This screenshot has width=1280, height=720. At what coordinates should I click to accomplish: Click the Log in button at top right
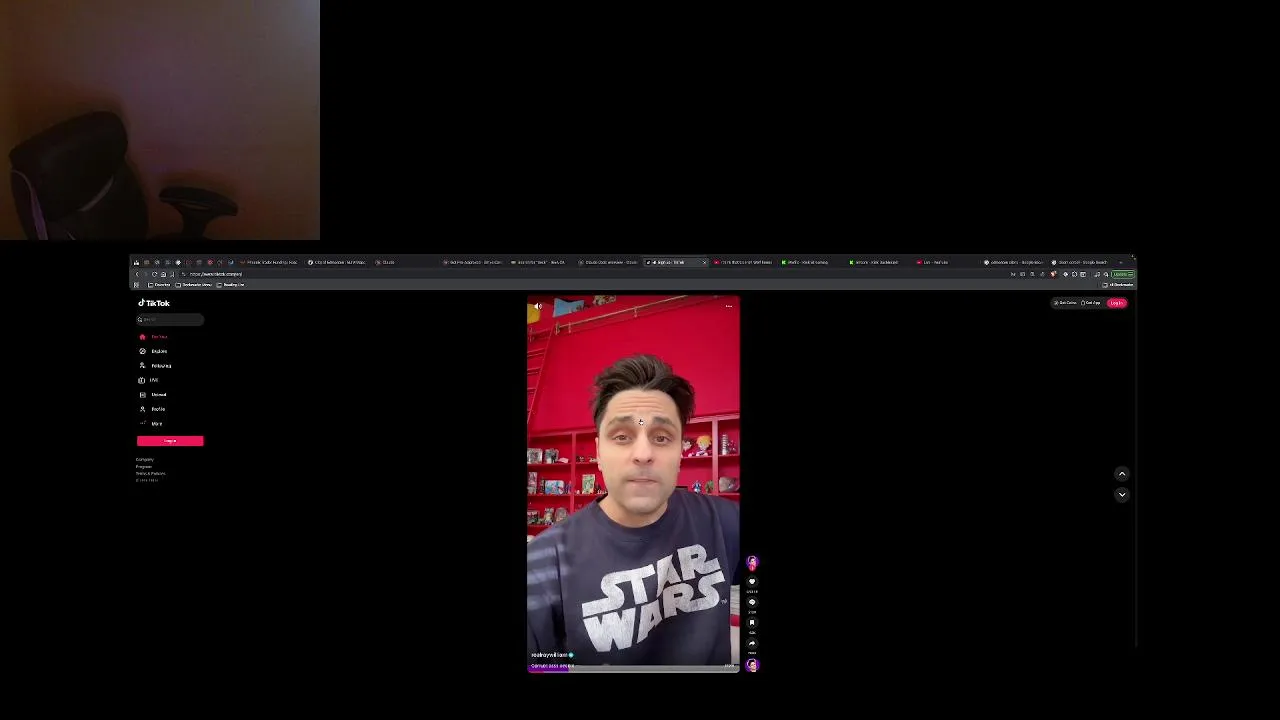[1117, 303]
